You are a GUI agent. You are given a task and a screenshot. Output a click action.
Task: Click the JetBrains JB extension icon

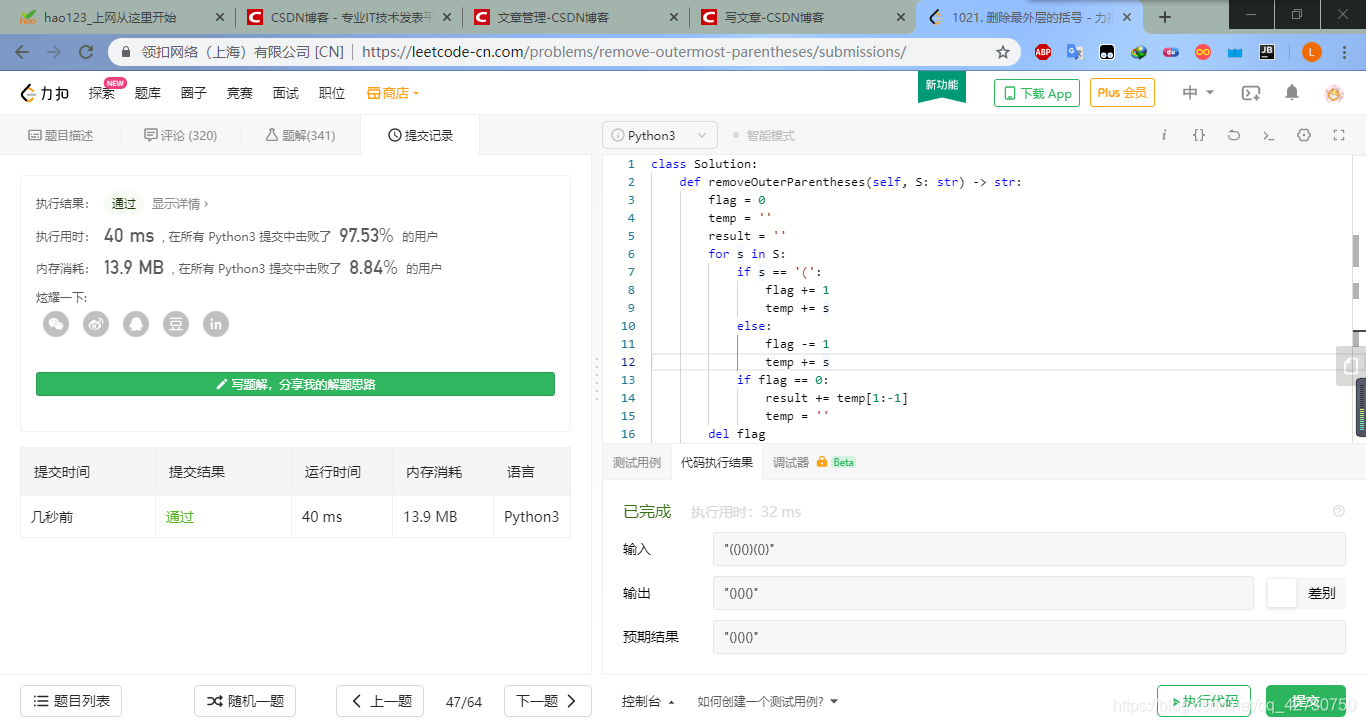click(1267, 52)
